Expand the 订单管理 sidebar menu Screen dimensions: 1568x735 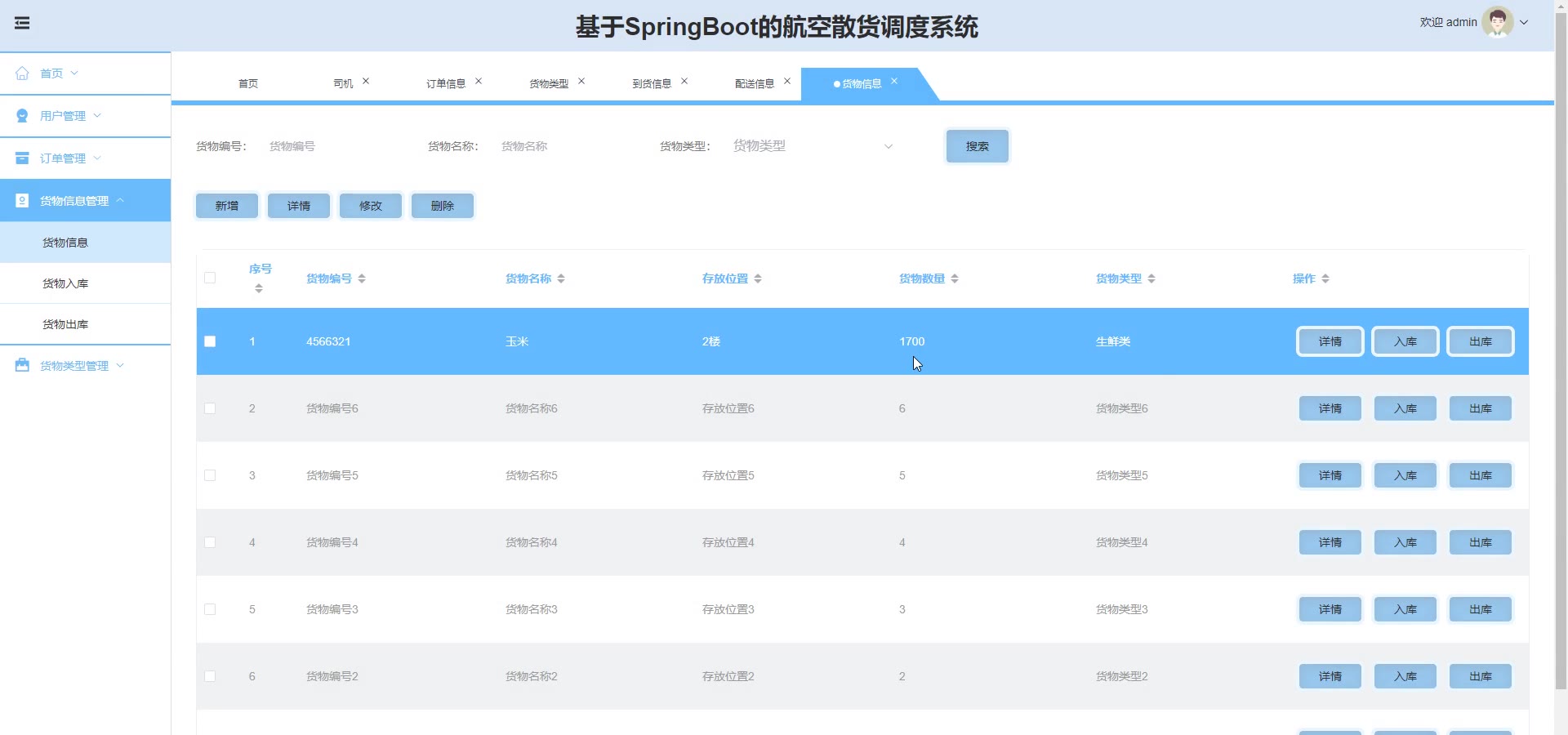[97, 158]
